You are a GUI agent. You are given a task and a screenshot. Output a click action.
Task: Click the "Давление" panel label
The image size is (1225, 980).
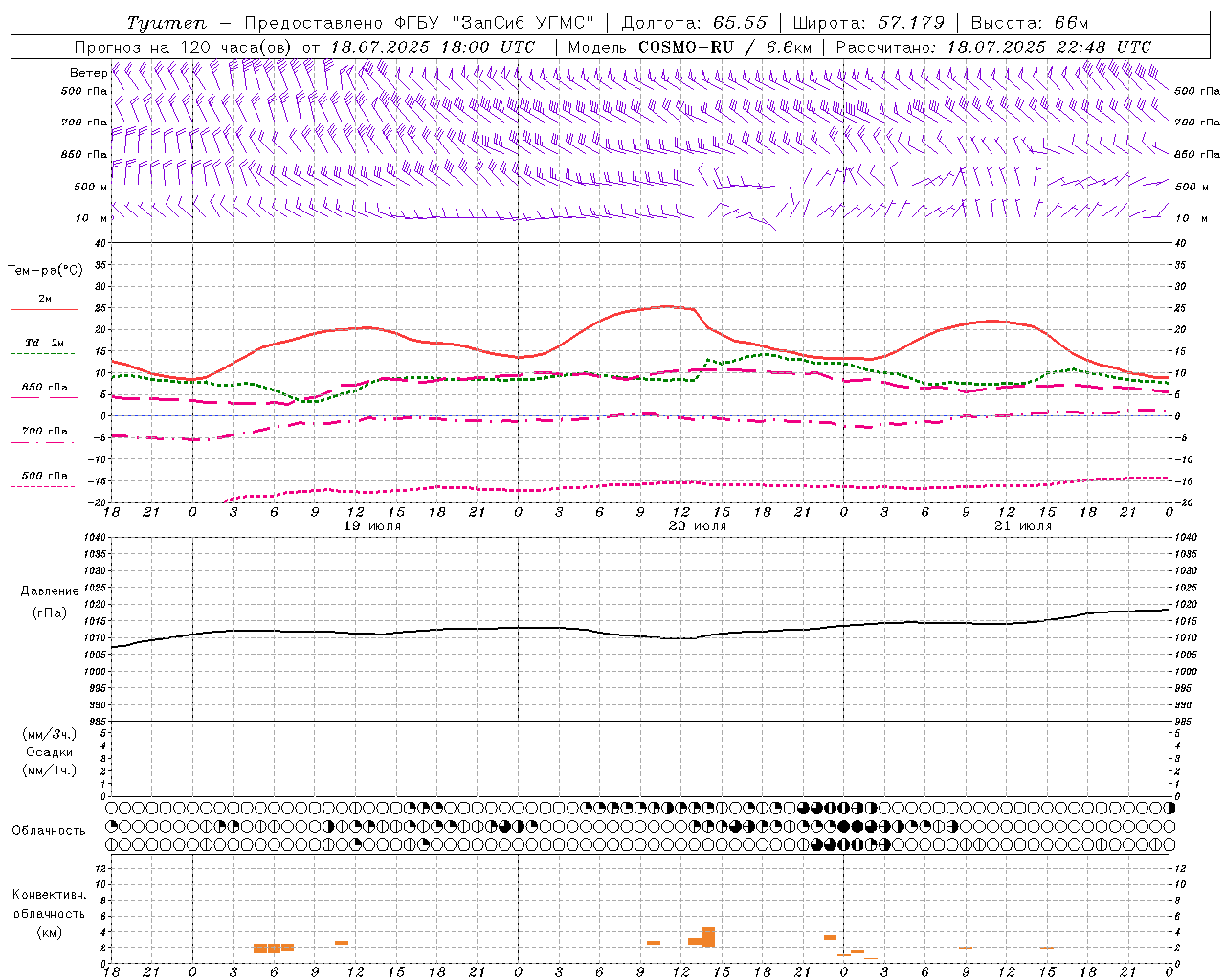click(50, 591)
